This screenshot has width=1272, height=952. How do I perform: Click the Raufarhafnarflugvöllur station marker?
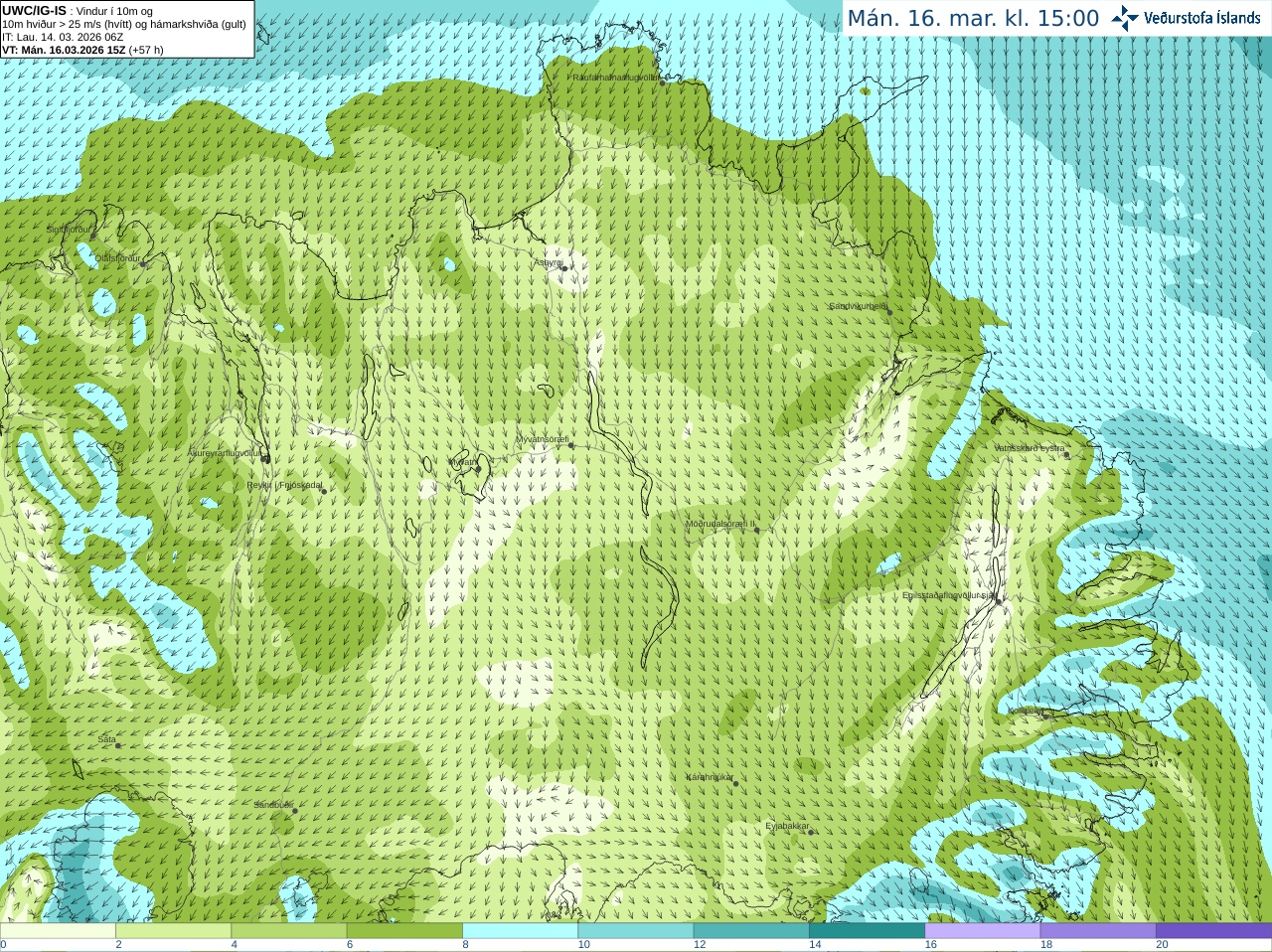[x=663, y=83]
